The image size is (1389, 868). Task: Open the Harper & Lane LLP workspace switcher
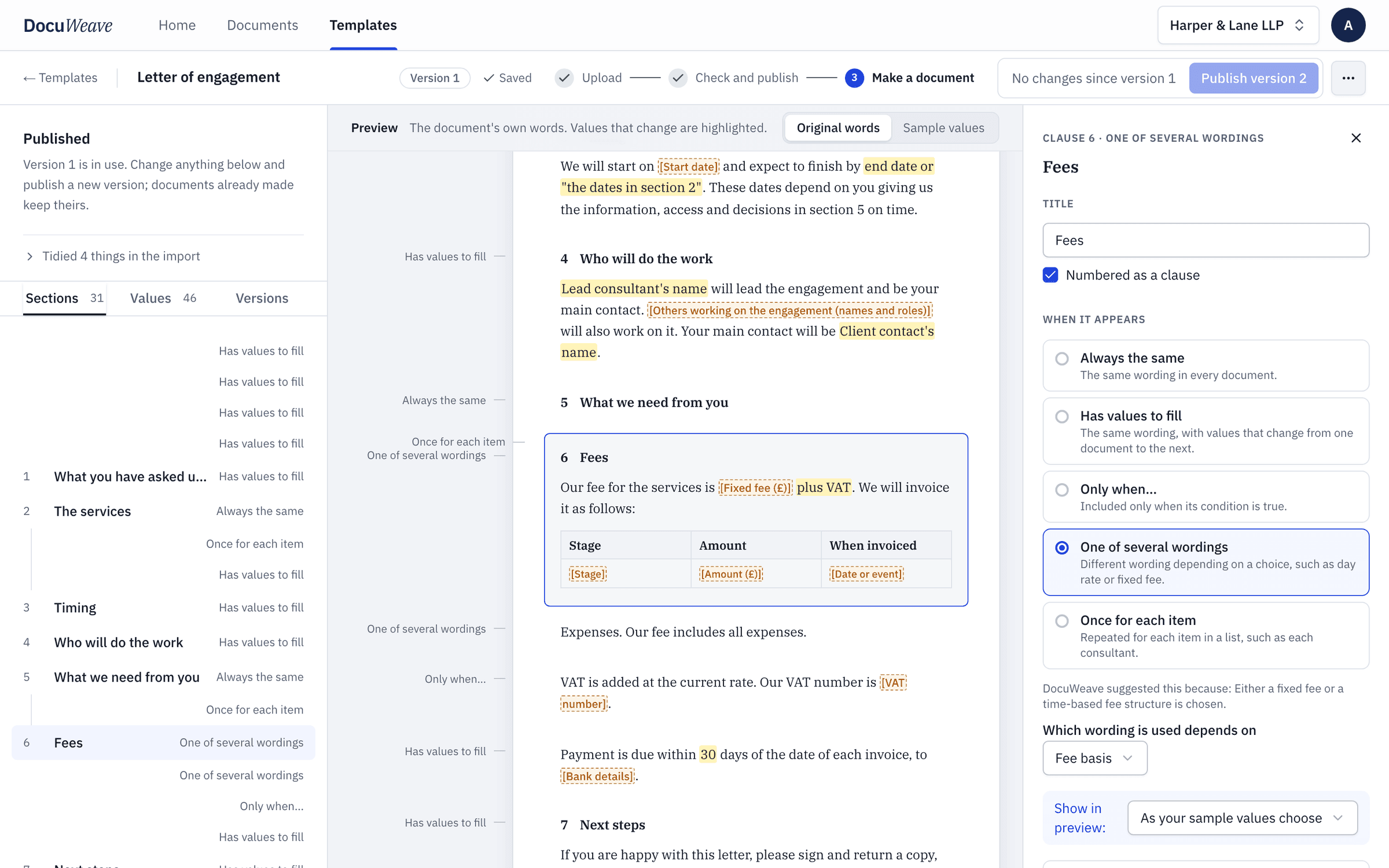[1238, 25]
